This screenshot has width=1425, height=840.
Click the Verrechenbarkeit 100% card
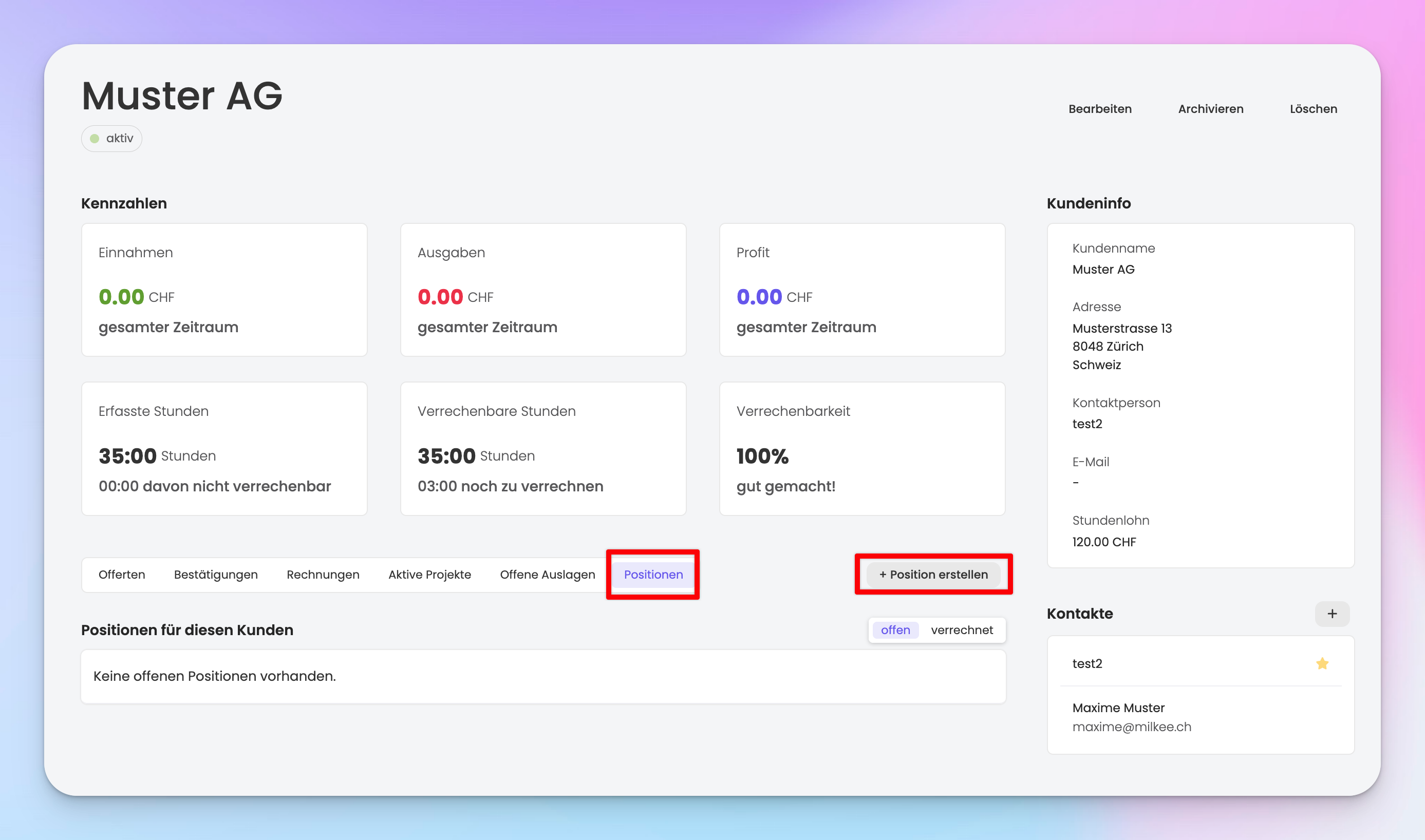point(861,448)
